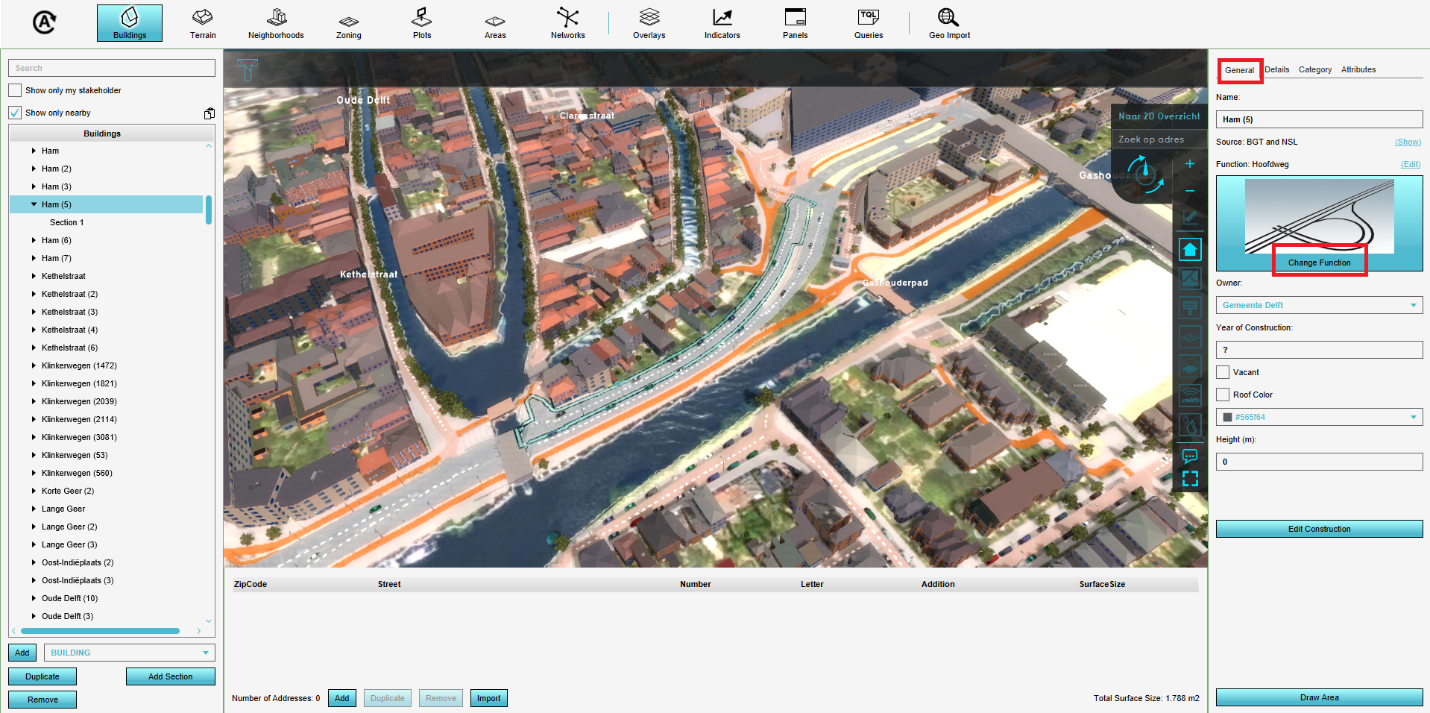This screenshot has width=1430, height=713.
Task: Switch to the Details tab
Action: click(x=1276, y=70)
